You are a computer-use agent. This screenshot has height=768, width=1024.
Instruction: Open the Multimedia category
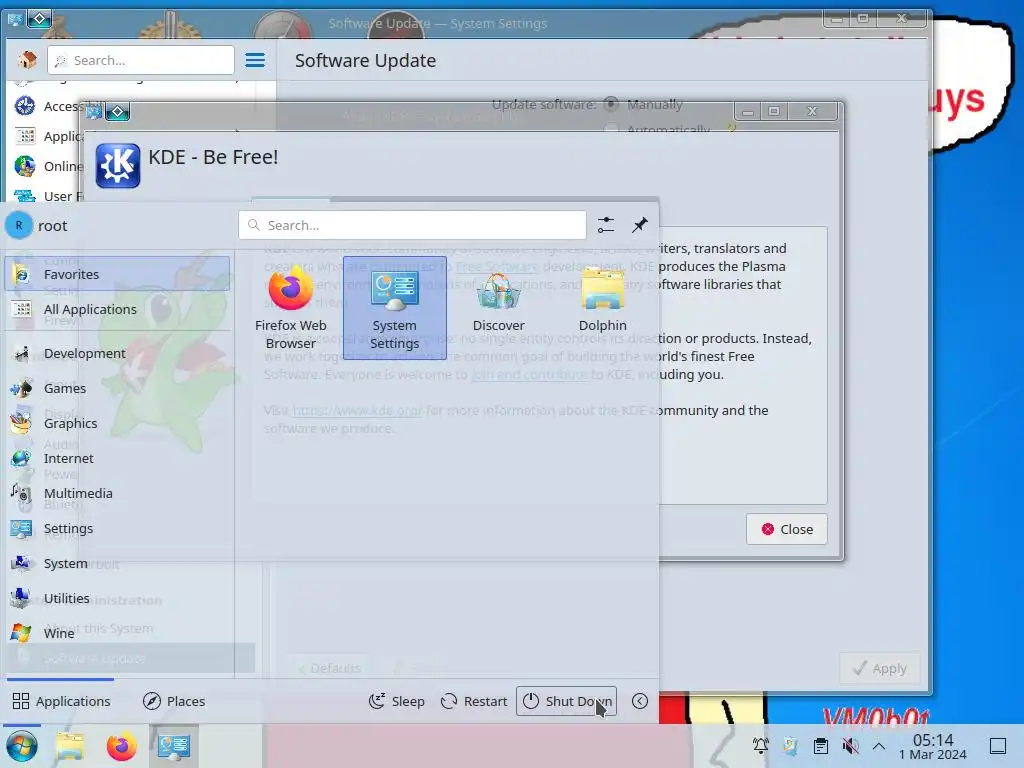click(118, 493)
